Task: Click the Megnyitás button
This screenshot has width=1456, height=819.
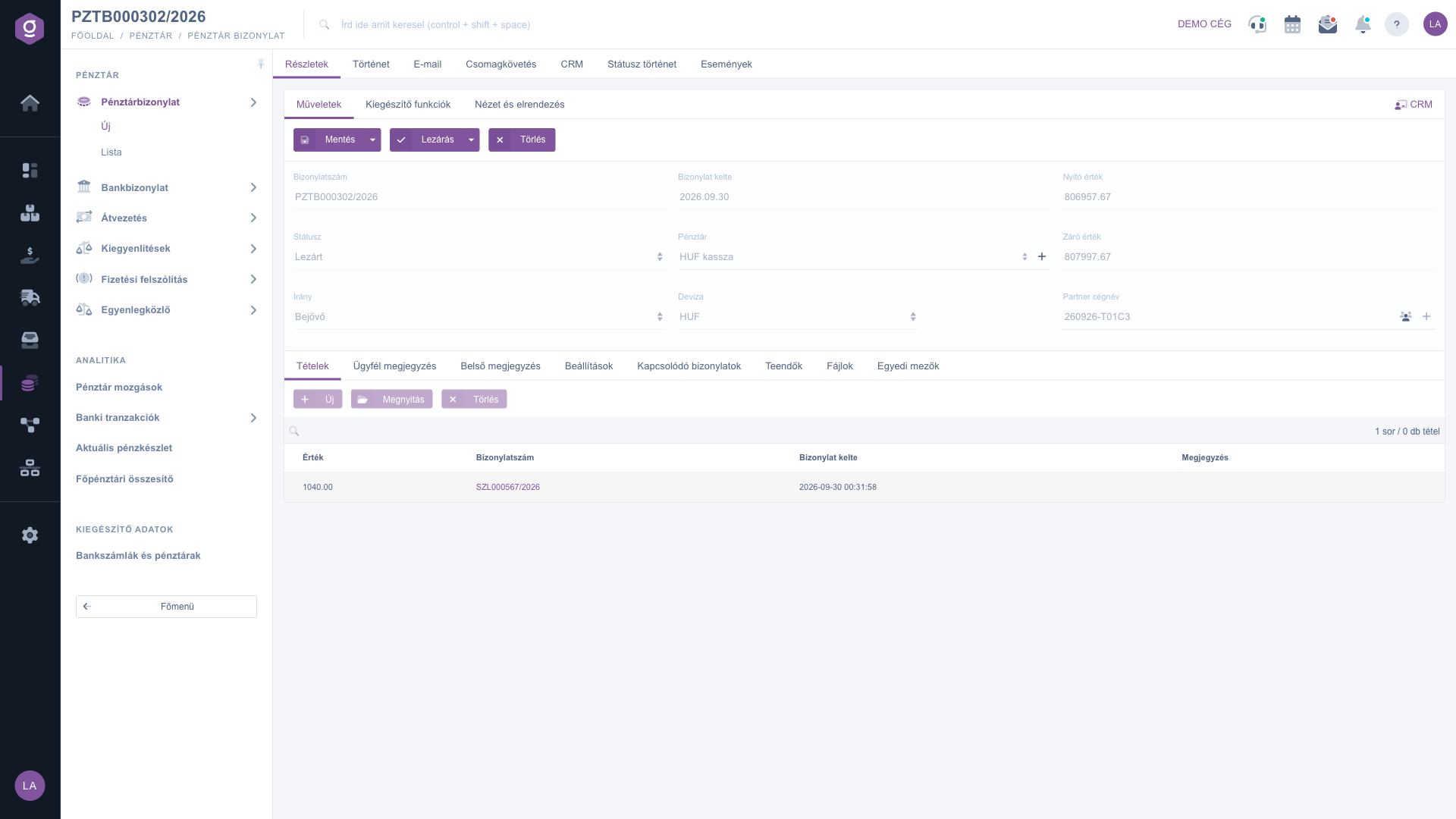Action: coord(391,400)
